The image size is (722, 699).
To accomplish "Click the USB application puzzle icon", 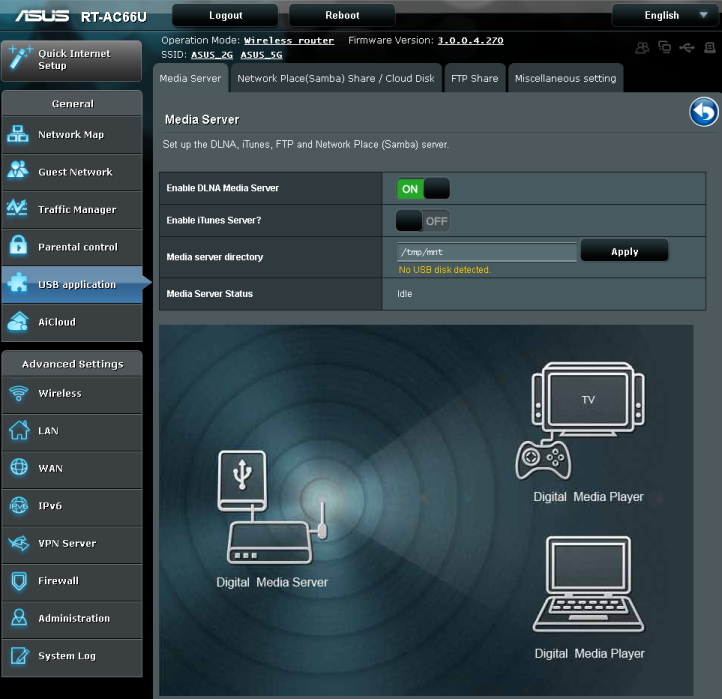I will 18,283.
